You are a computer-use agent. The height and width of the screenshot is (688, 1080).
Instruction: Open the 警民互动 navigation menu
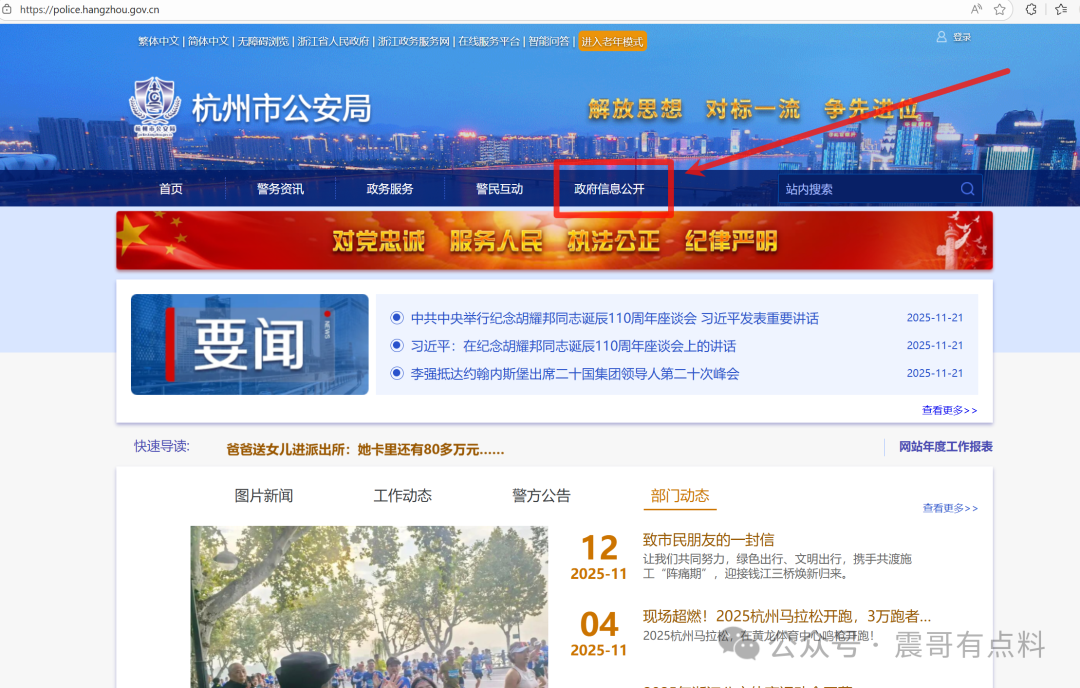point(501,188)
